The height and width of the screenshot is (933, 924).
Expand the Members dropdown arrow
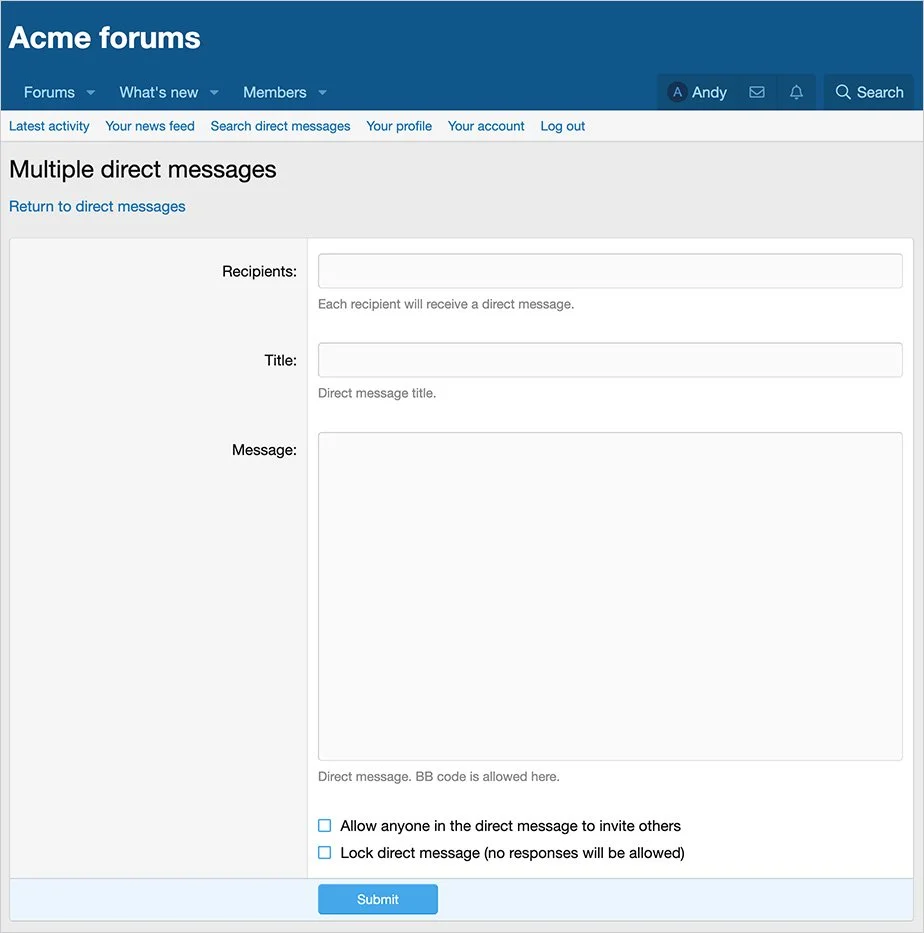pos(322,93)
